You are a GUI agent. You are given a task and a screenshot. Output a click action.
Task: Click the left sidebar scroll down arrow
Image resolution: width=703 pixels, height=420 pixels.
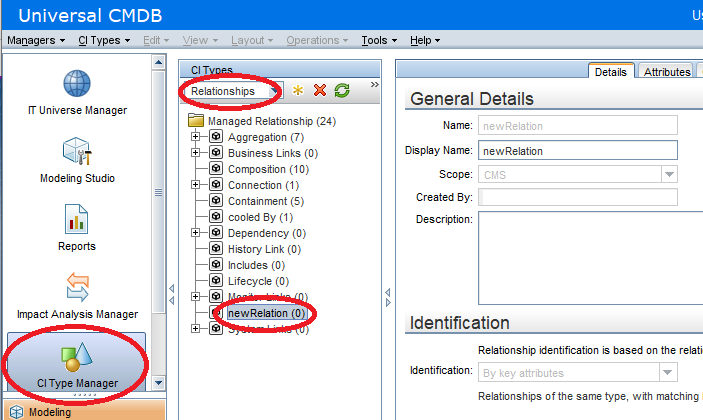158,383
